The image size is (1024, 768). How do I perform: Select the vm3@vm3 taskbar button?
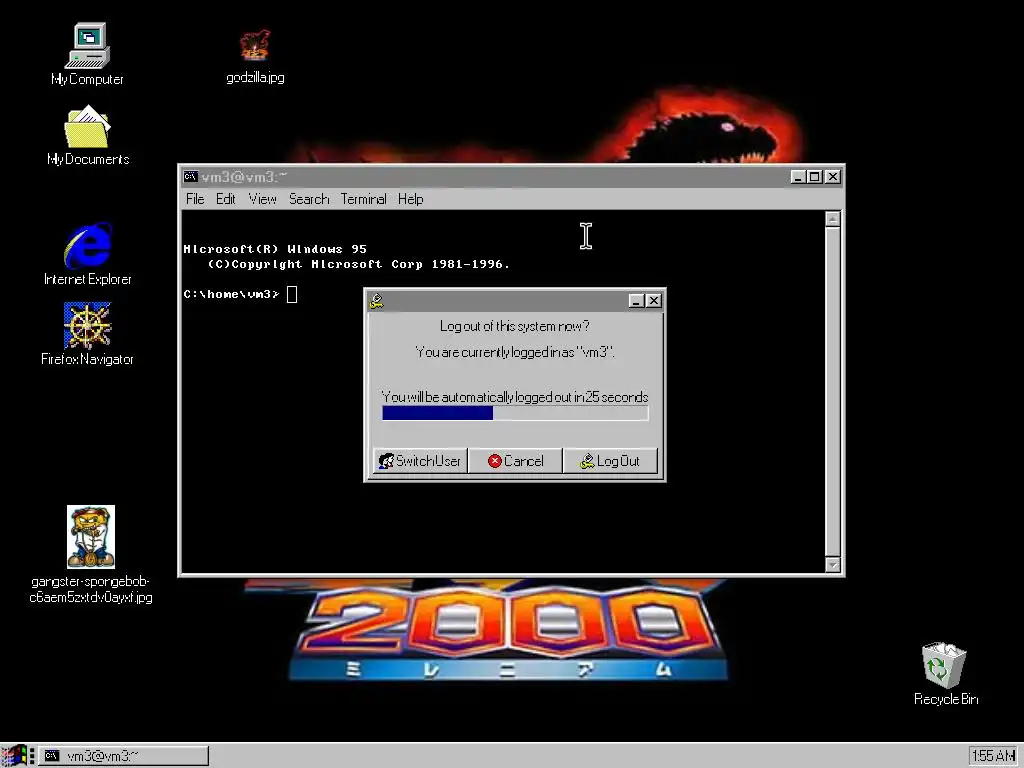pos(123,756)
